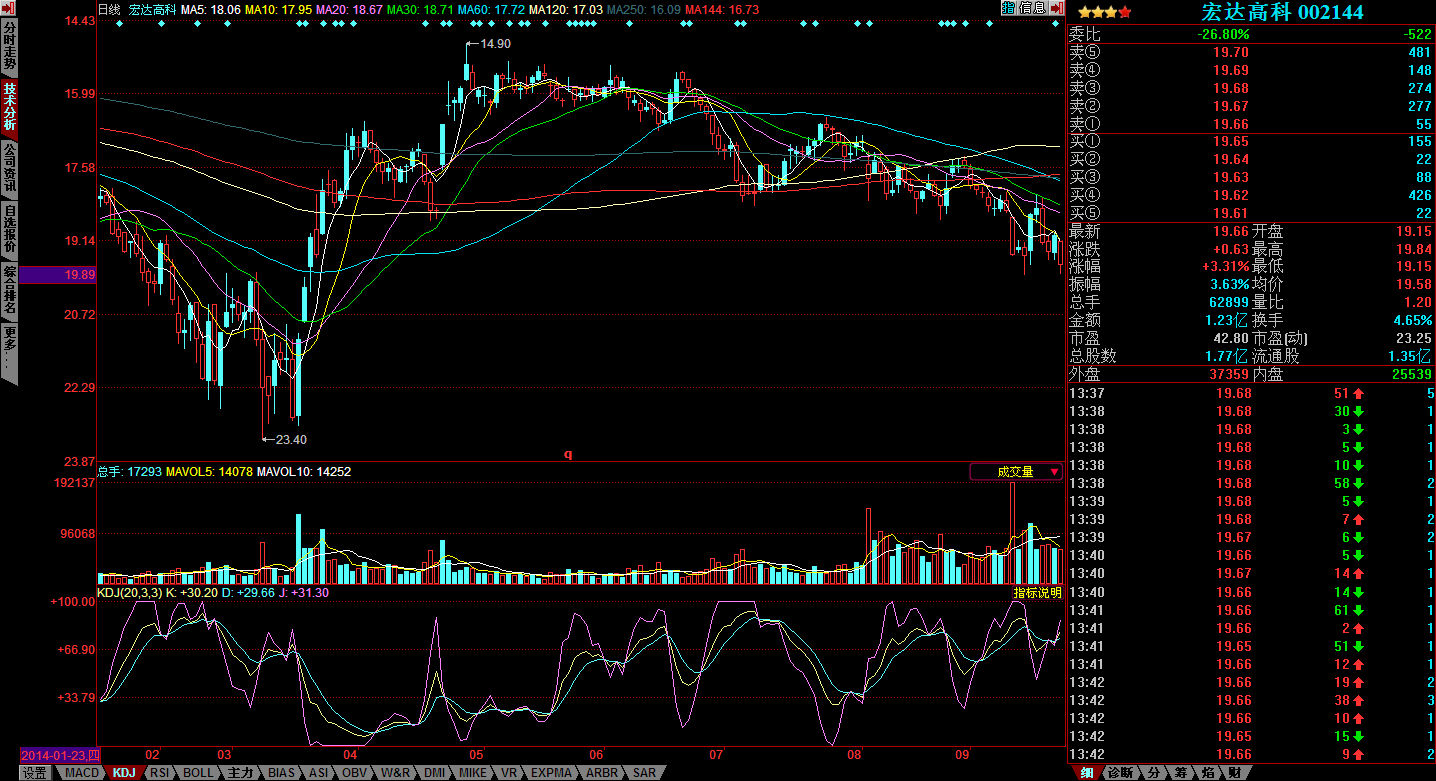Click the 设置 button at bottom-left
The width and height of the screenshot is (1436, 781).
(34, 773)
